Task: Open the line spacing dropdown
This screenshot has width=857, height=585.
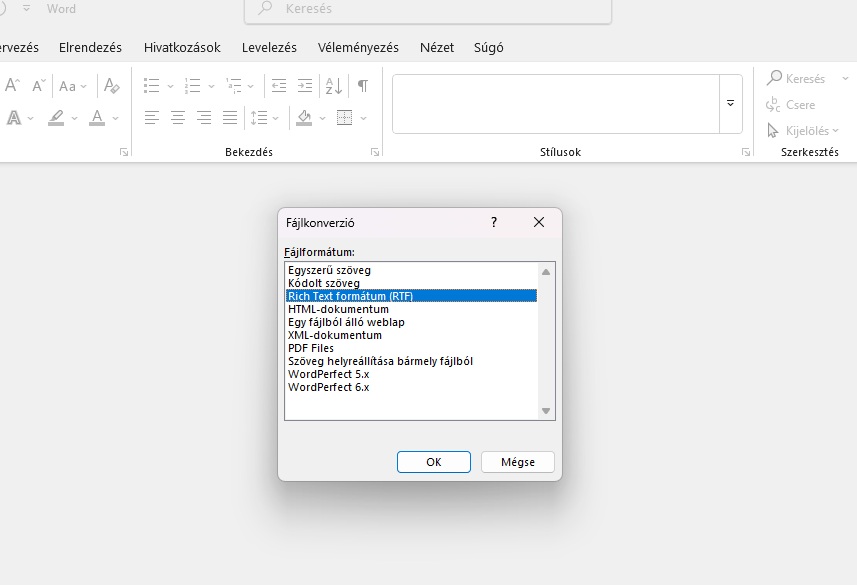Action: click(264, 118)
